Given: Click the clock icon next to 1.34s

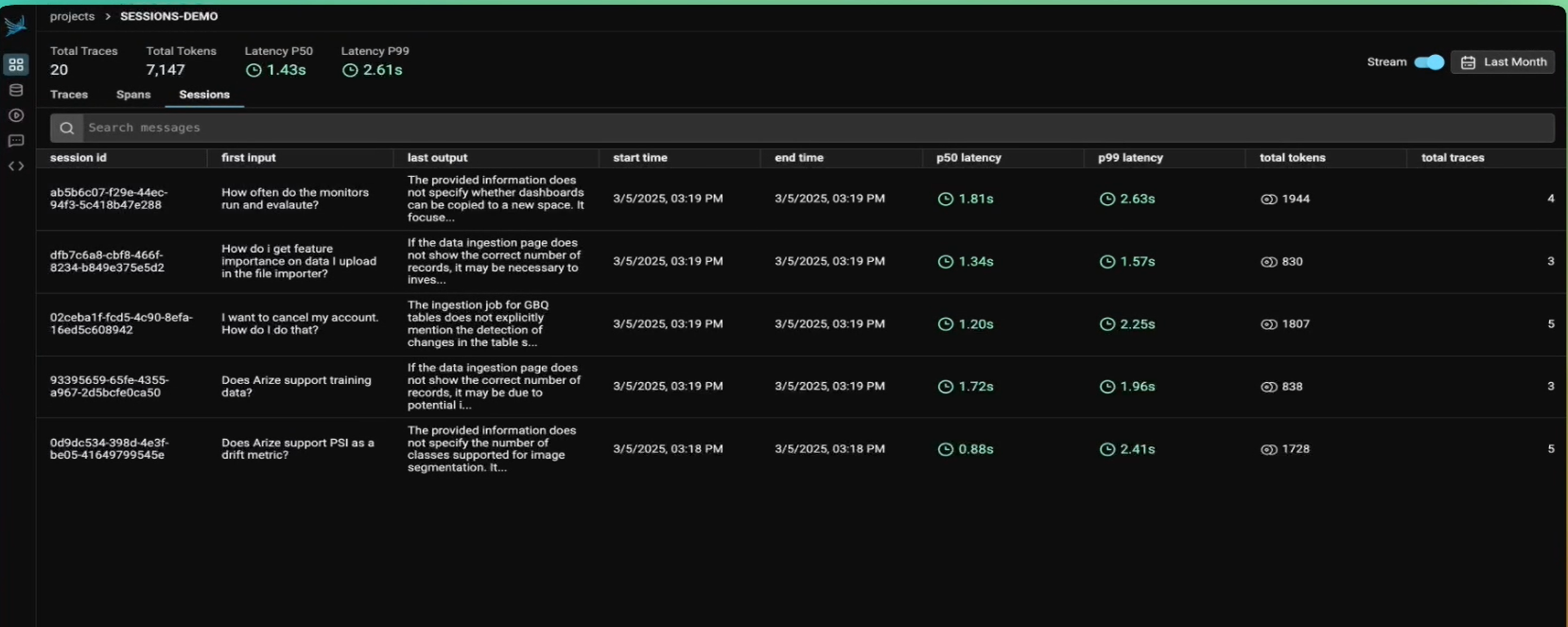Looking at the screenshot, I should click(945, 261).
